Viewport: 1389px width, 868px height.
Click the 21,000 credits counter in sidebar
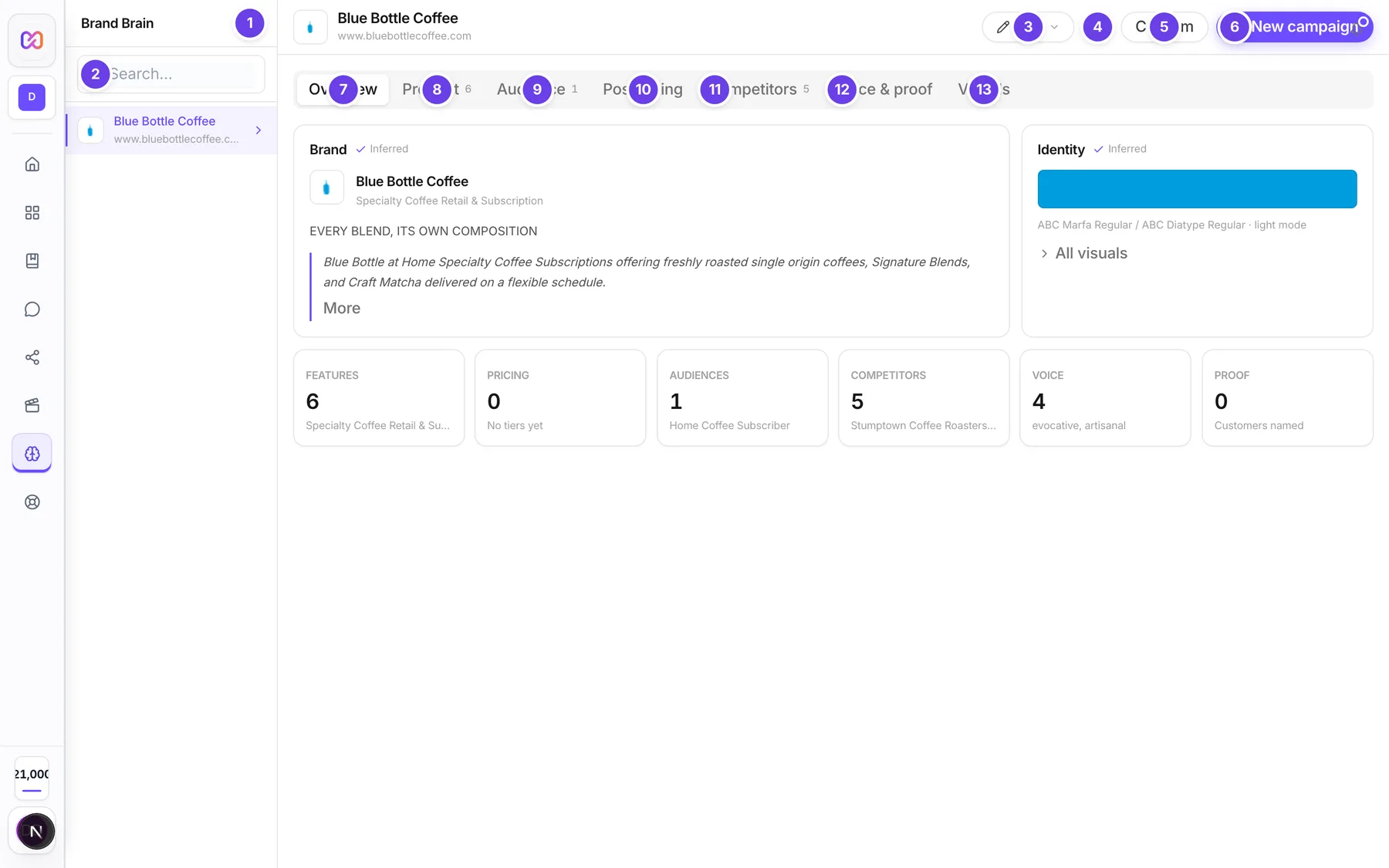32,778
